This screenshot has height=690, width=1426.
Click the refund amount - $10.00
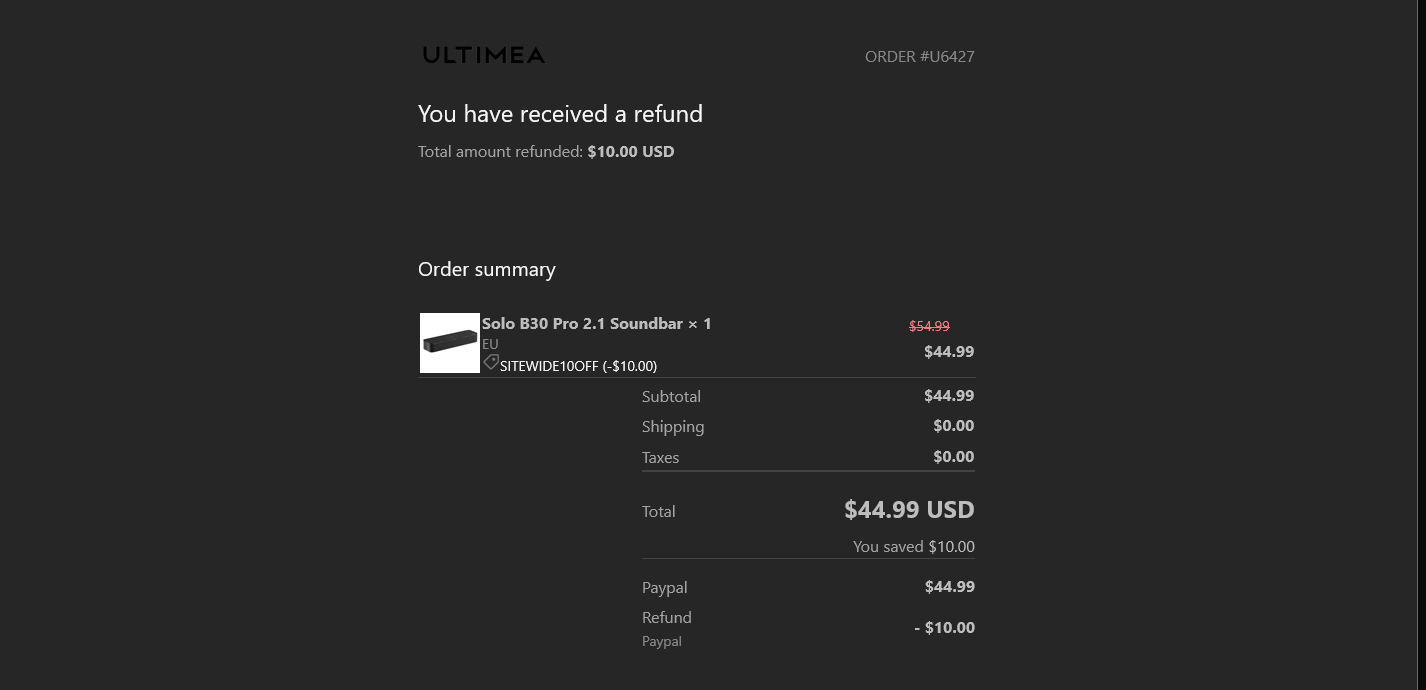point(944,628)
